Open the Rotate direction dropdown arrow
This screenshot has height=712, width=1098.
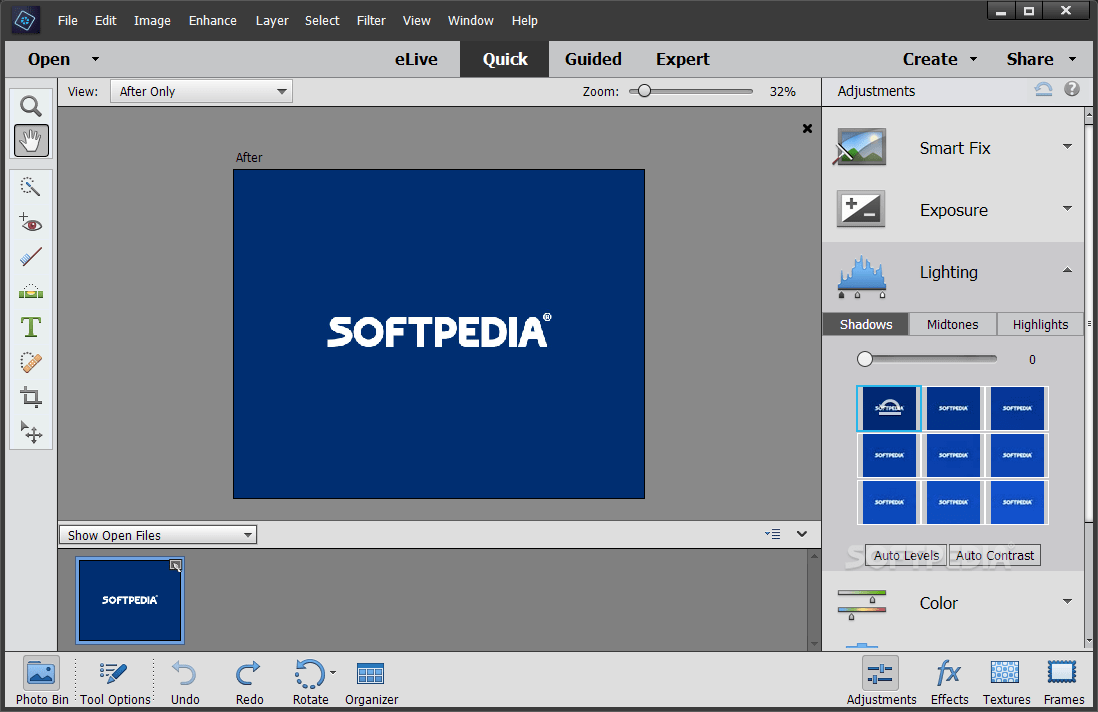point(333,673)
